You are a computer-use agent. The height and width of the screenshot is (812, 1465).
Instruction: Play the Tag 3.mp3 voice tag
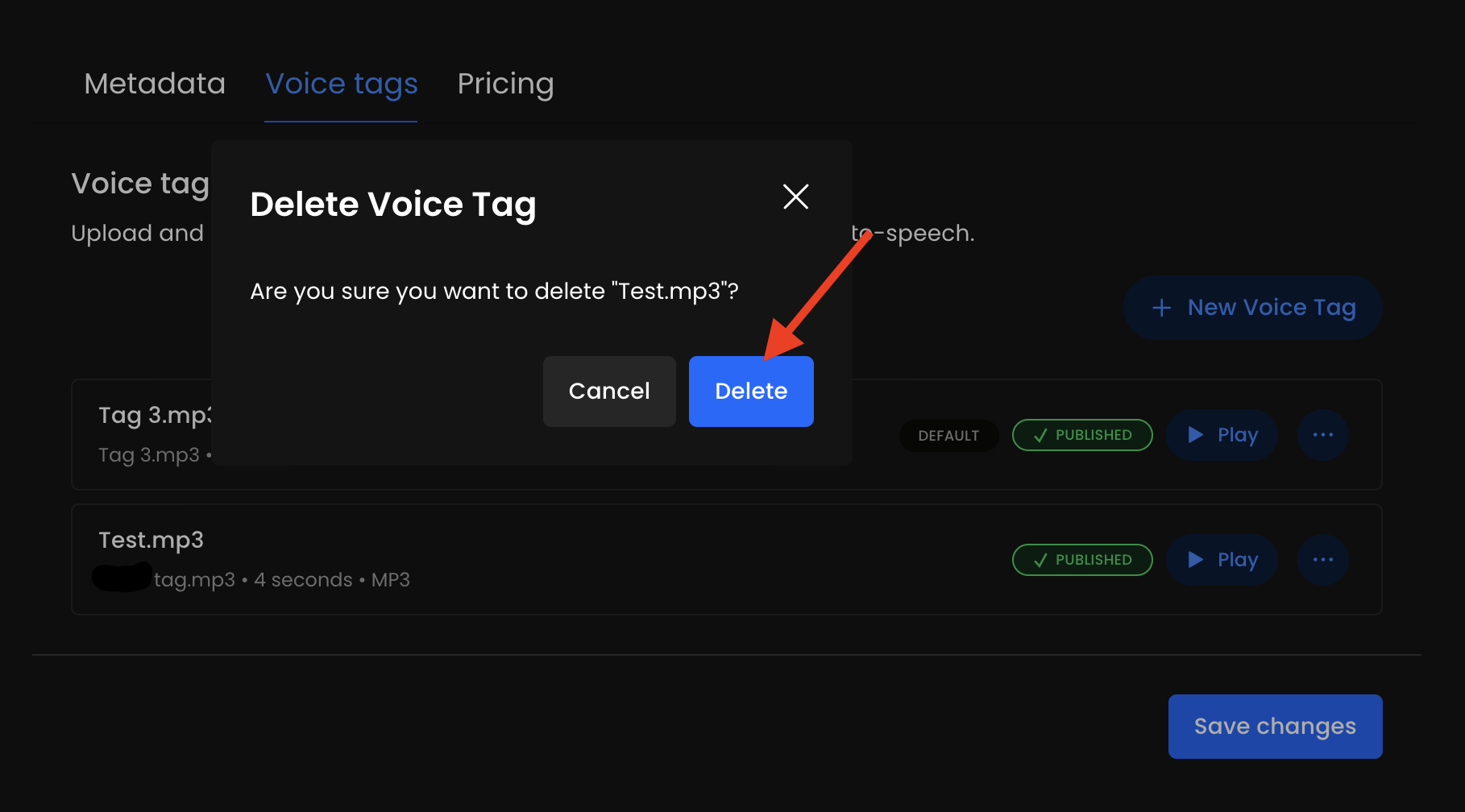click(1222, 435)
